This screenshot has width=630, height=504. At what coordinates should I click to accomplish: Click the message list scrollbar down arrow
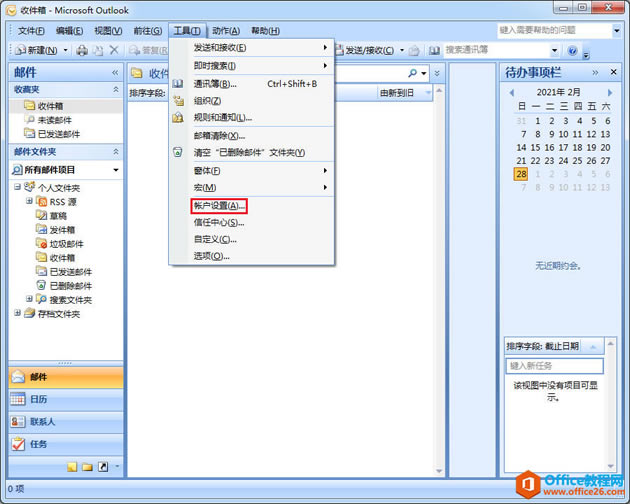pos(439,471)
